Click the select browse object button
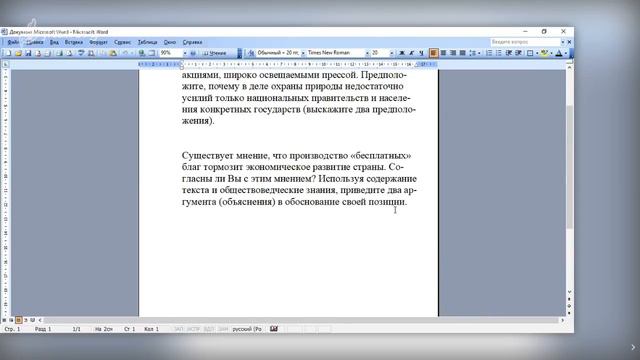Screen dimensions: 640x360 569,306
